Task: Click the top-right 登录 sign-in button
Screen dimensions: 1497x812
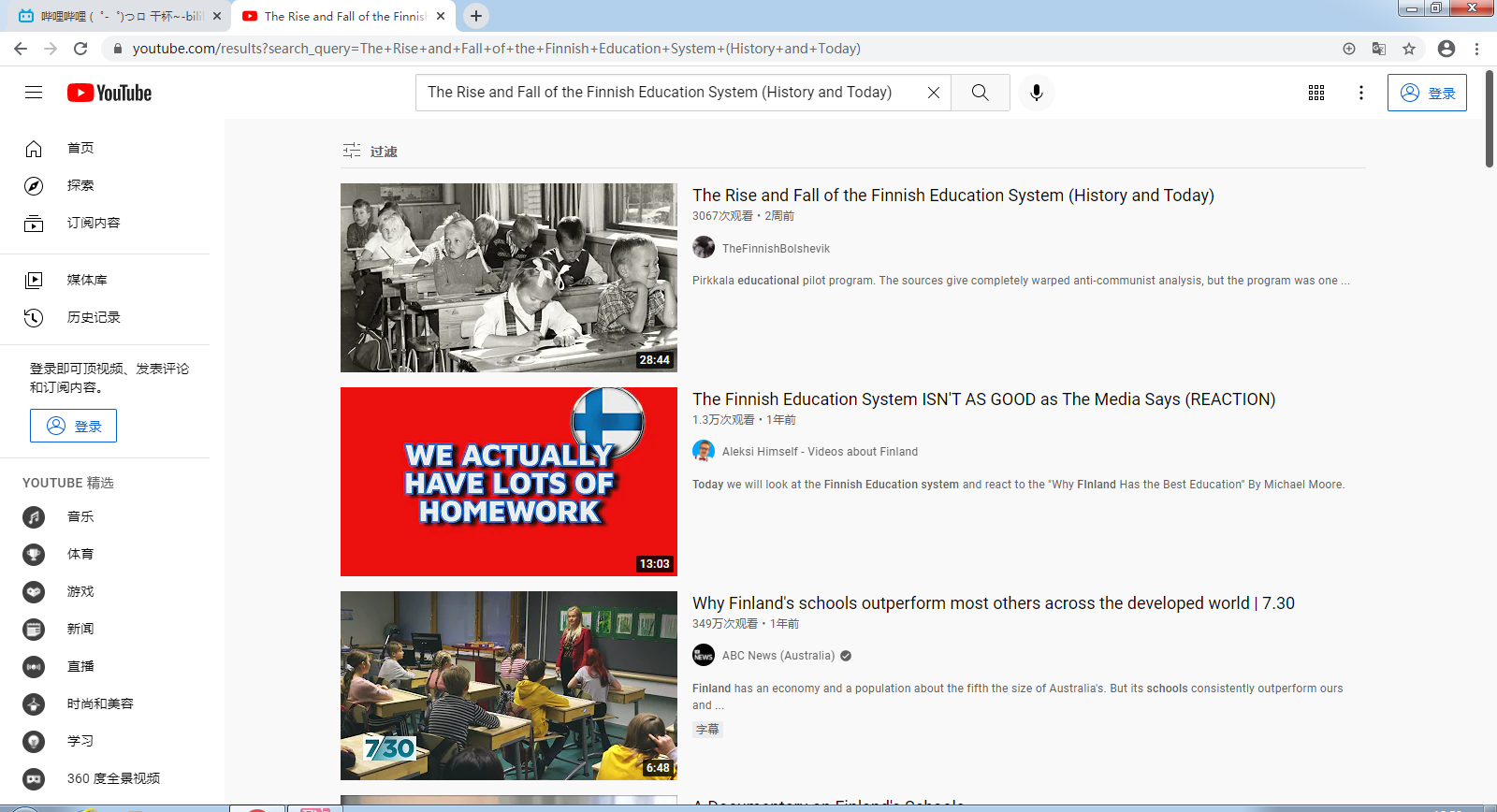Action: pos(1427,93)
